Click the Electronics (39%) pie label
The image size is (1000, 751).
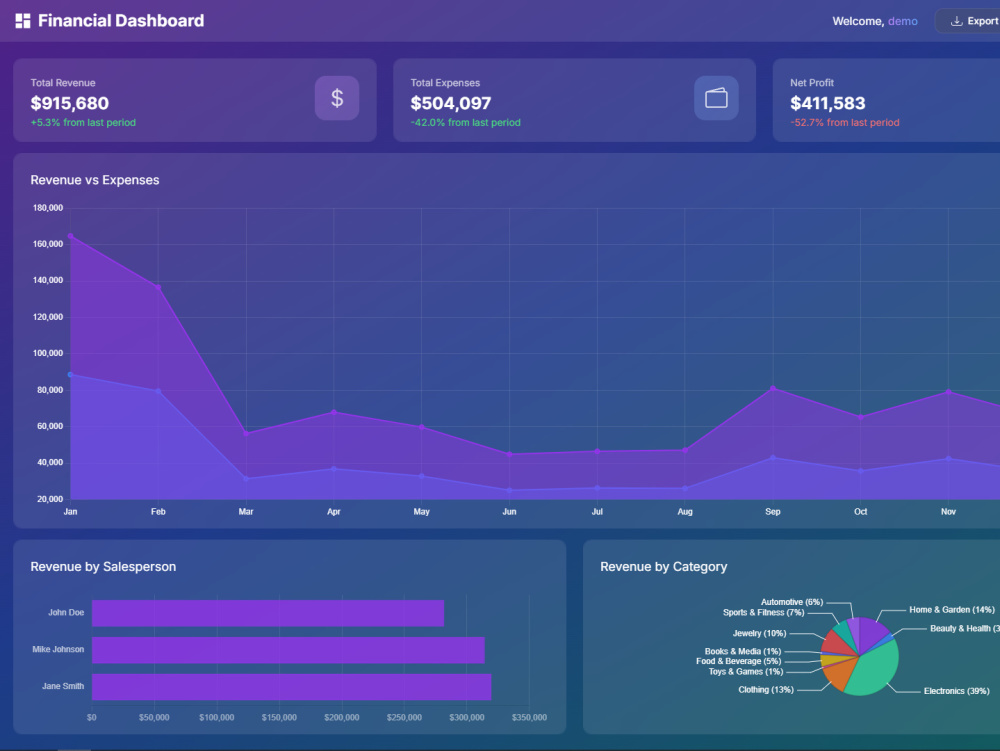tap(957, 691)
